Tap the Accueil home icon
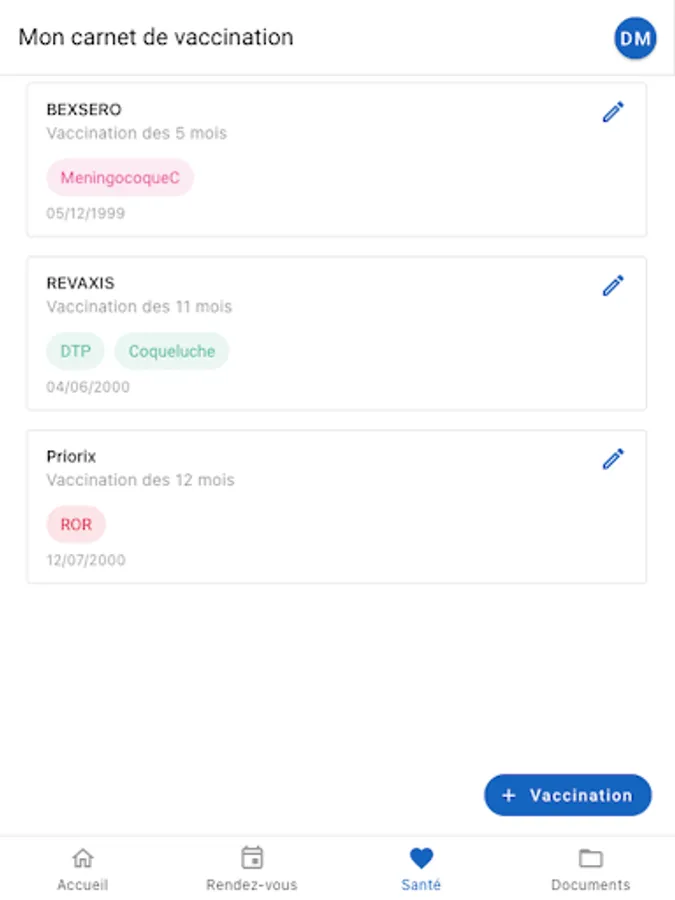Screen dimensions: 675x900 [x=83, y=858]
